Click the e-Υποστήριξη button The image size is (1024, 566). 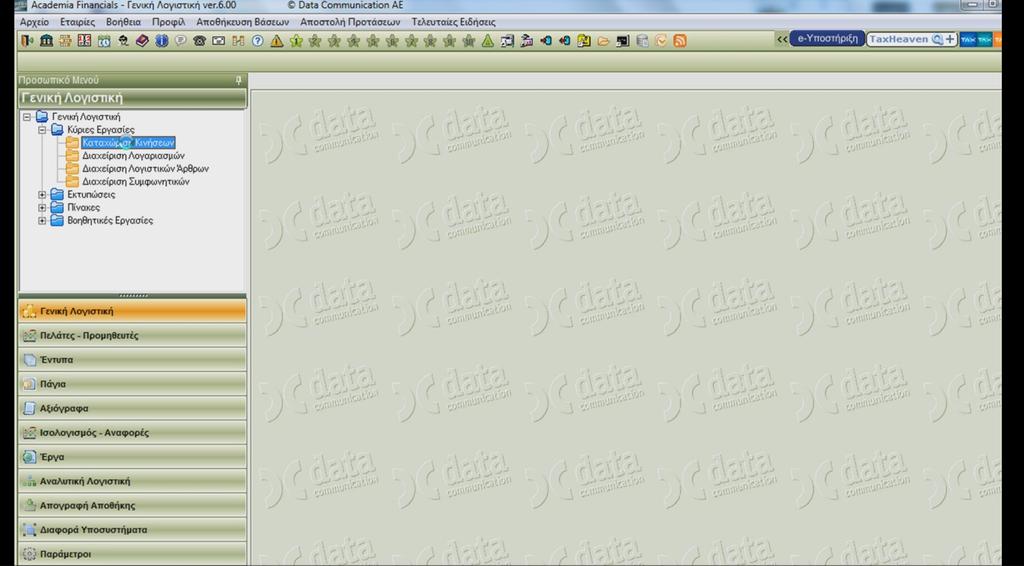tap(827, 39)
